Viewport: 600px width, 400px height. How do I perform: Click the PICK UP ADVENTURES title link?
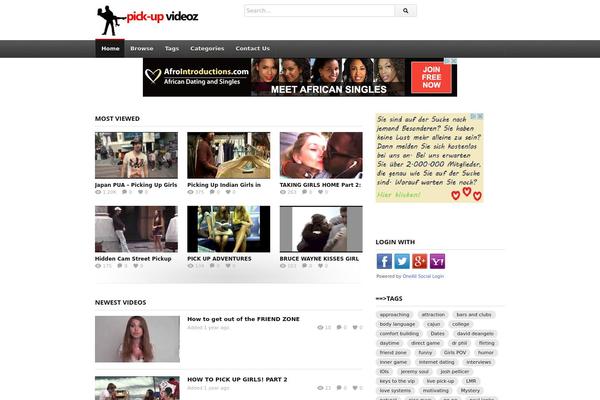(x=219, y=259)
